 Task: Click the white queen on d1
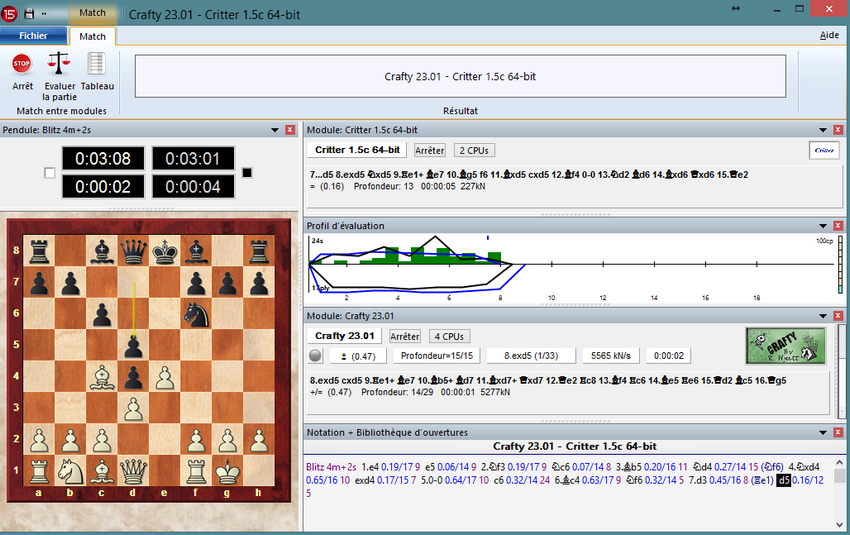tap(133, 472)
